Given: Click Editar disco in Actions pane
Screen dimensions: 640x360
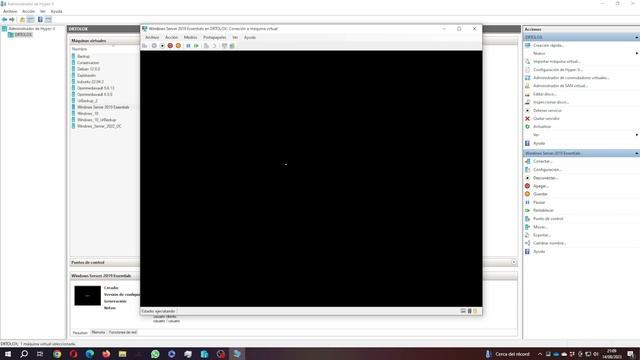Looking at the screenshot, I should pyautogui.click(x=544, y=94).
